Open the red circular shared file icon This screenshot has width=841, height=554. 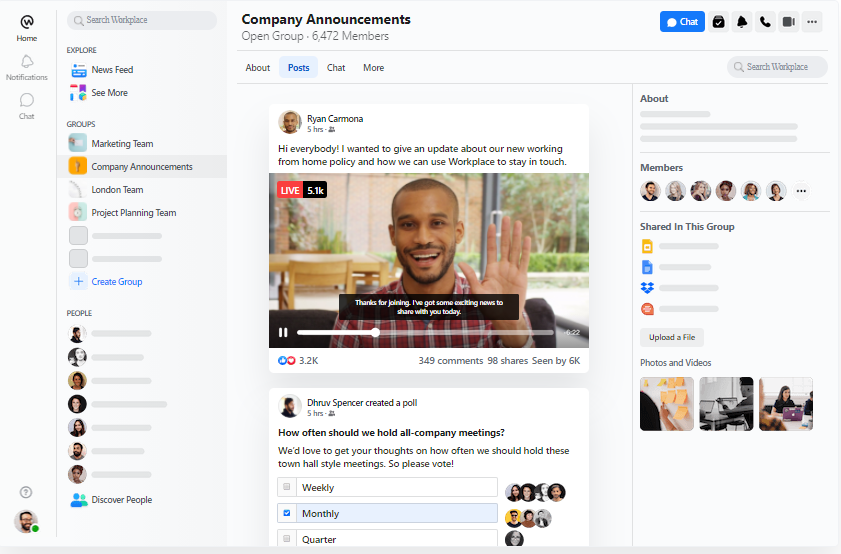[647, 309]
